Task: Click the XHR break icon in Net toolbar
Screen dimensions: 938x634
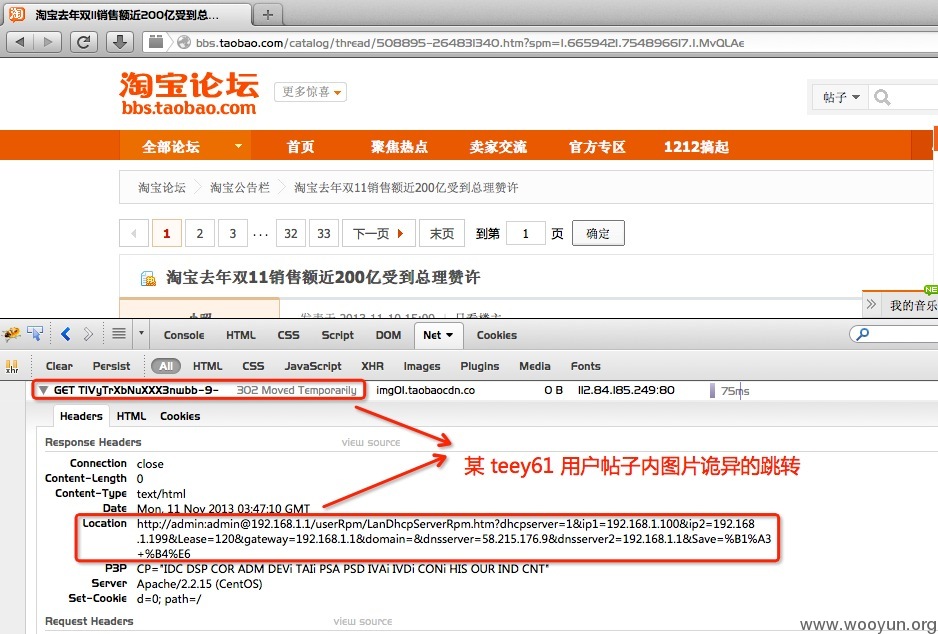Action: [12, 366]
